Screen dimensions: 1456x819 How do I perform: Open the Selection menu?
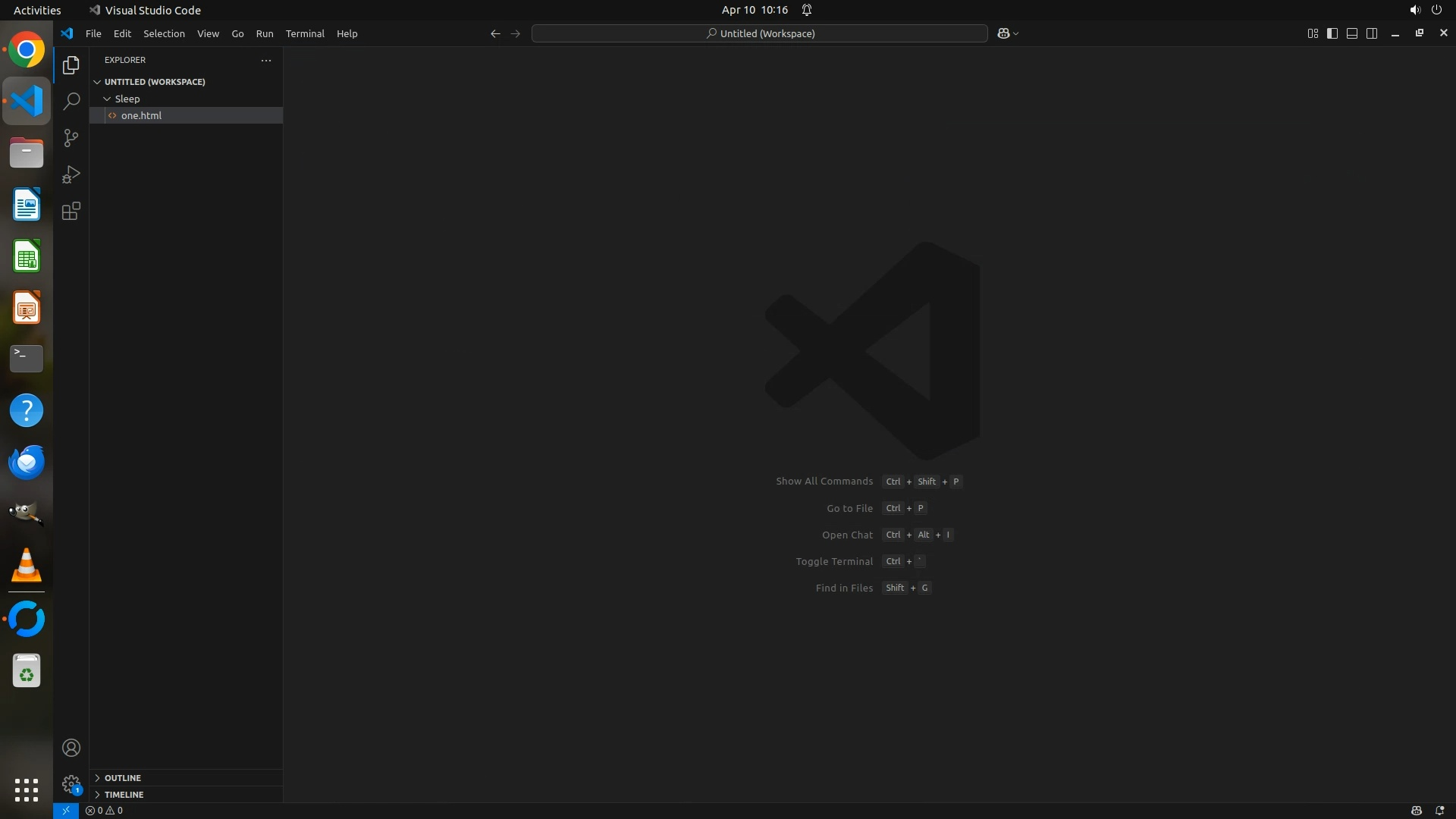[164, 33]
